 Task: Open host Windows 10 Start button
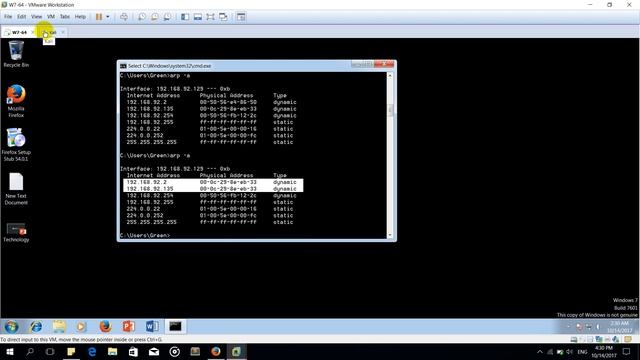click(10, 351)
